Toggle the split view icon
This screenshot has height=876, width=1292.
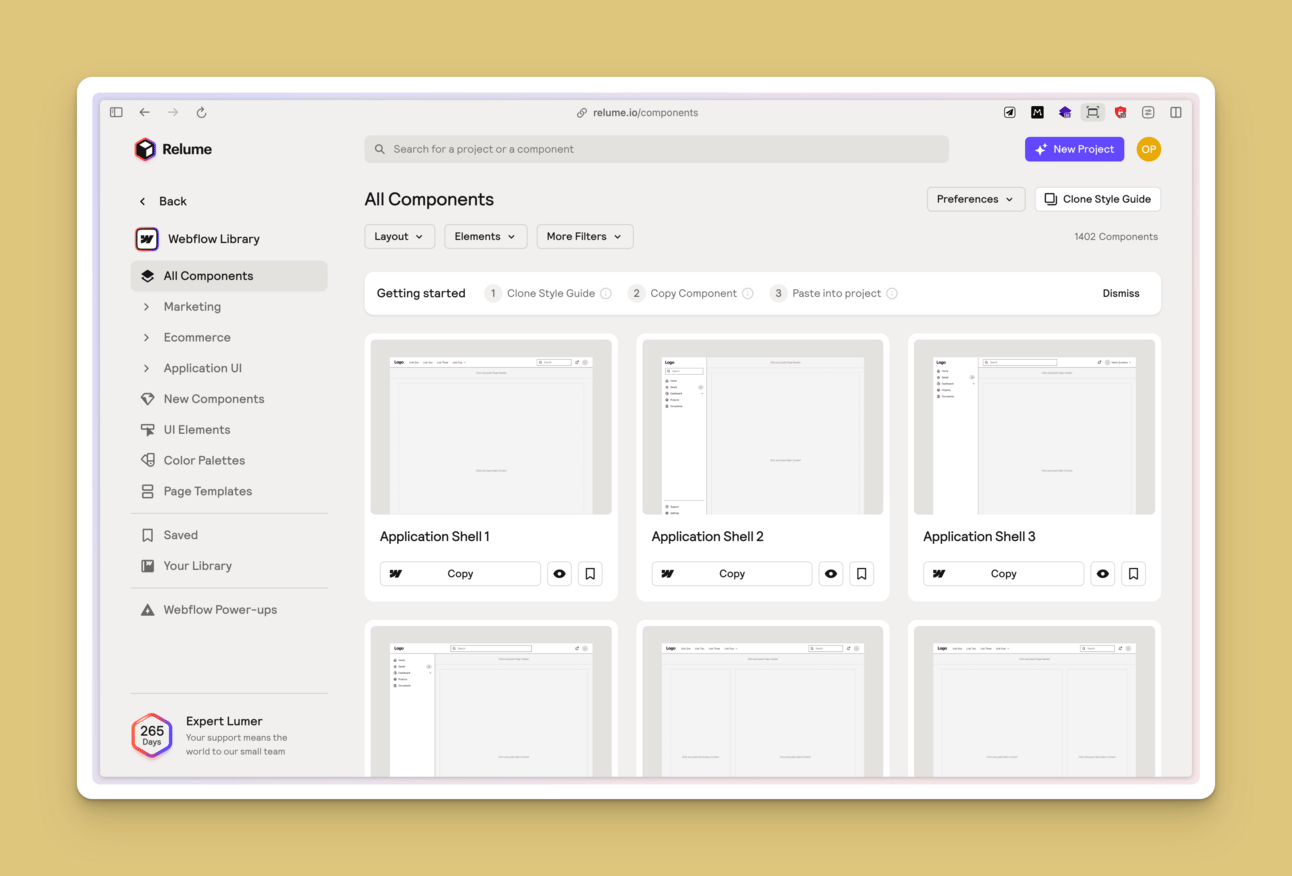coord(1176,112)
